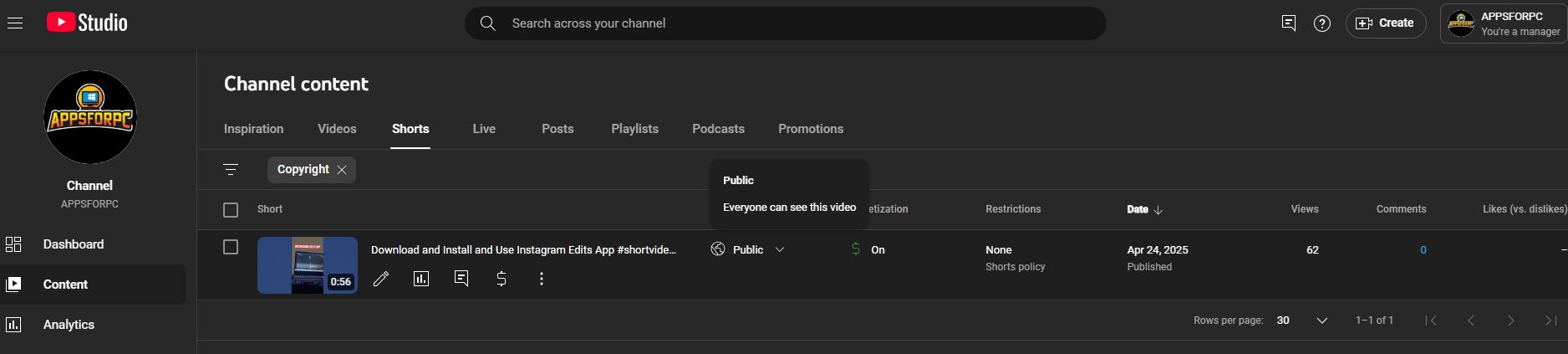Click the search magnifier icon

click(x=488, y=23)
